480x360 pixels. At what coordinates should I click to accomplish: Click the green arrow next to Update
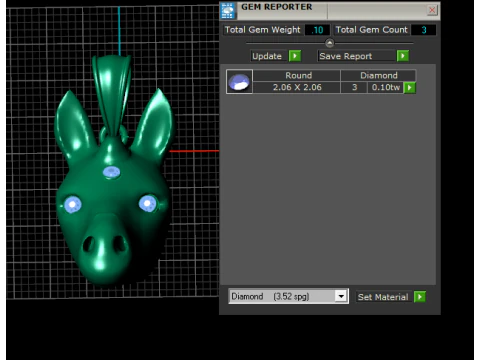[x=295, y=56]
